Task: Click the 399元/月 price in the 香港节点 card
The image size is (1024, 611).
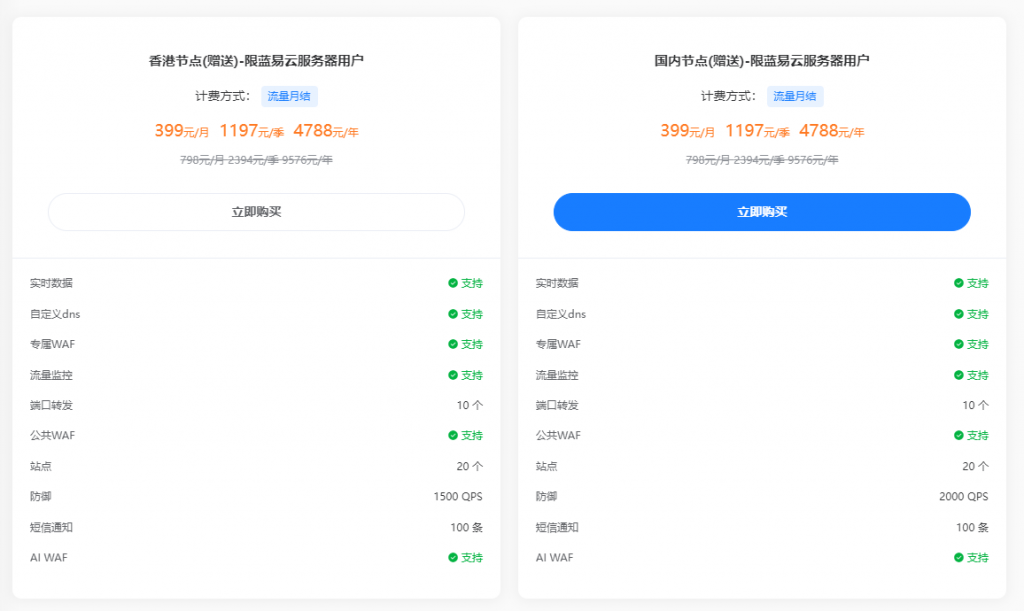Action: click(x=182, y=131)
